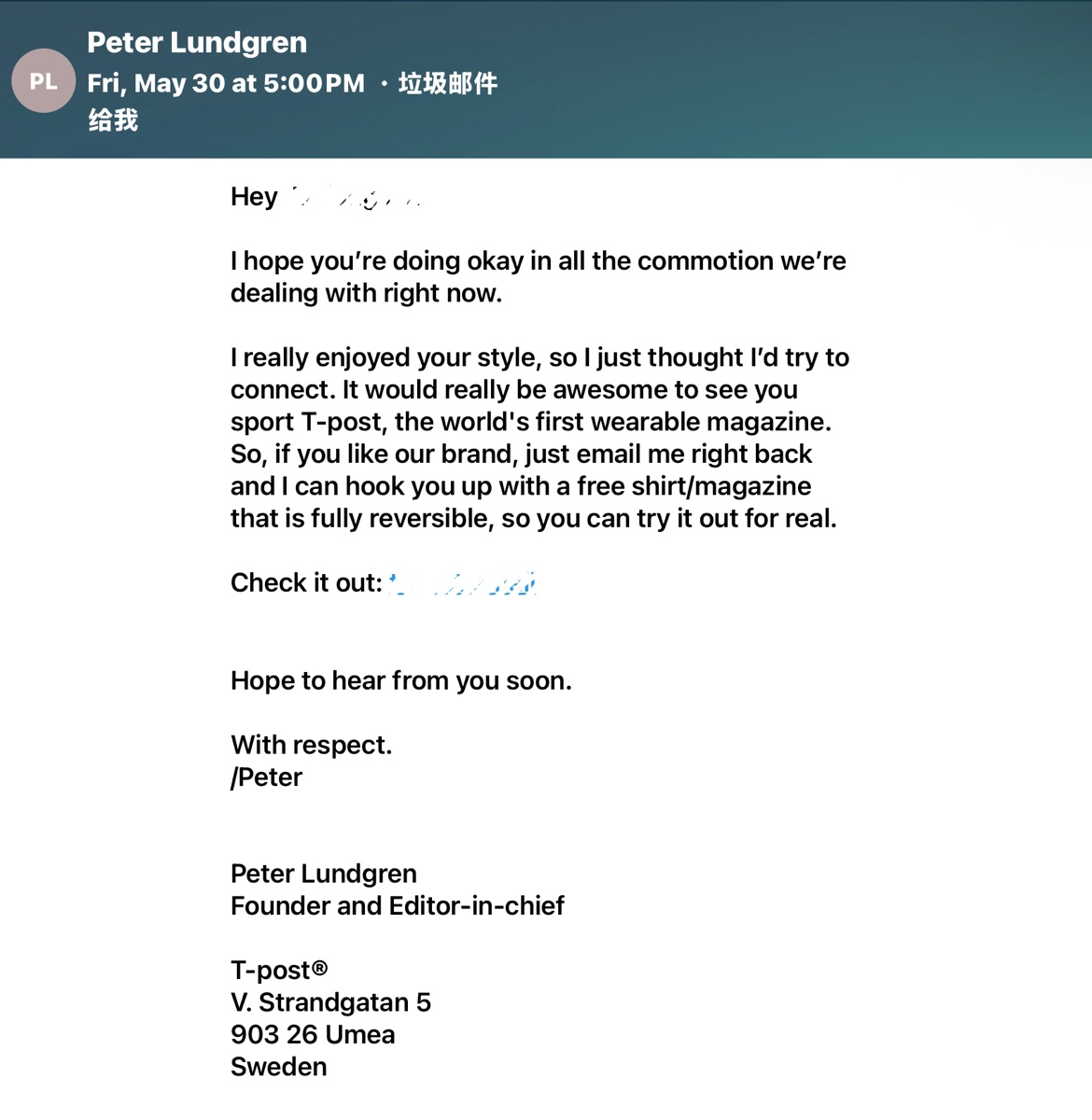Click the 'Check it out:' text
Viewport: 1092px width, 1120px height.
[x=306, y=583]
